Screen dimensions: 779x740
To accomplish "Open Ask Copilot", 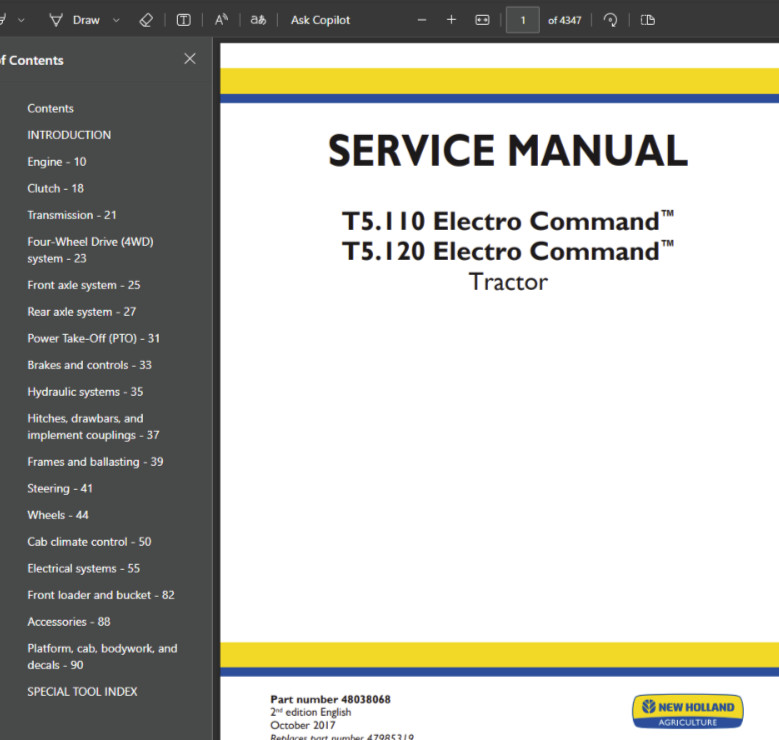I will (320, 20).
